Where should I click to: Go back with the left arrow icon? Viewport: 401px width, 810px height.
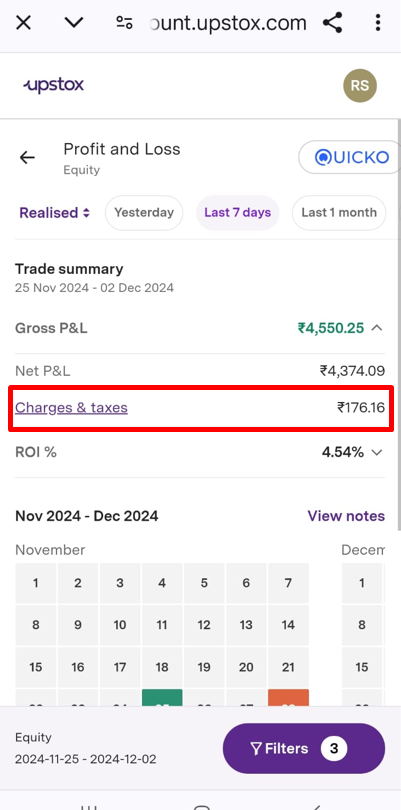pyautogui.click(x=27, y=158)
